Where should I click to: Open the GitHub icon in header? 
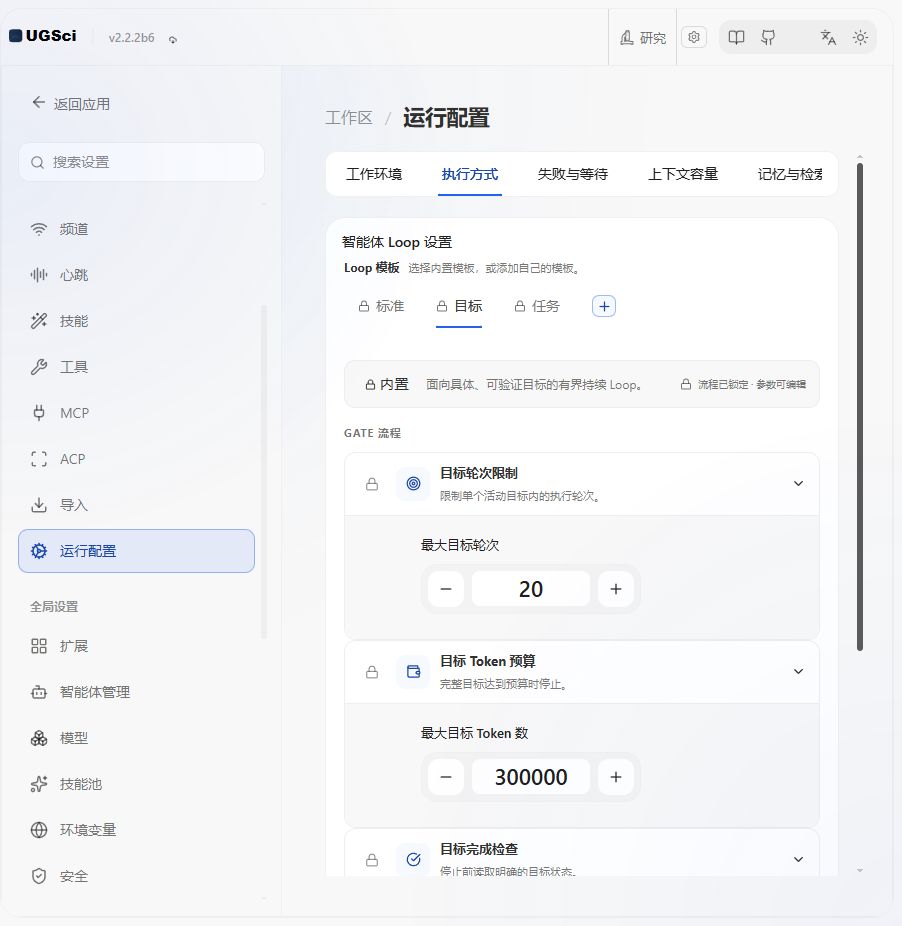pyautogui.click(x=768, y=38)
